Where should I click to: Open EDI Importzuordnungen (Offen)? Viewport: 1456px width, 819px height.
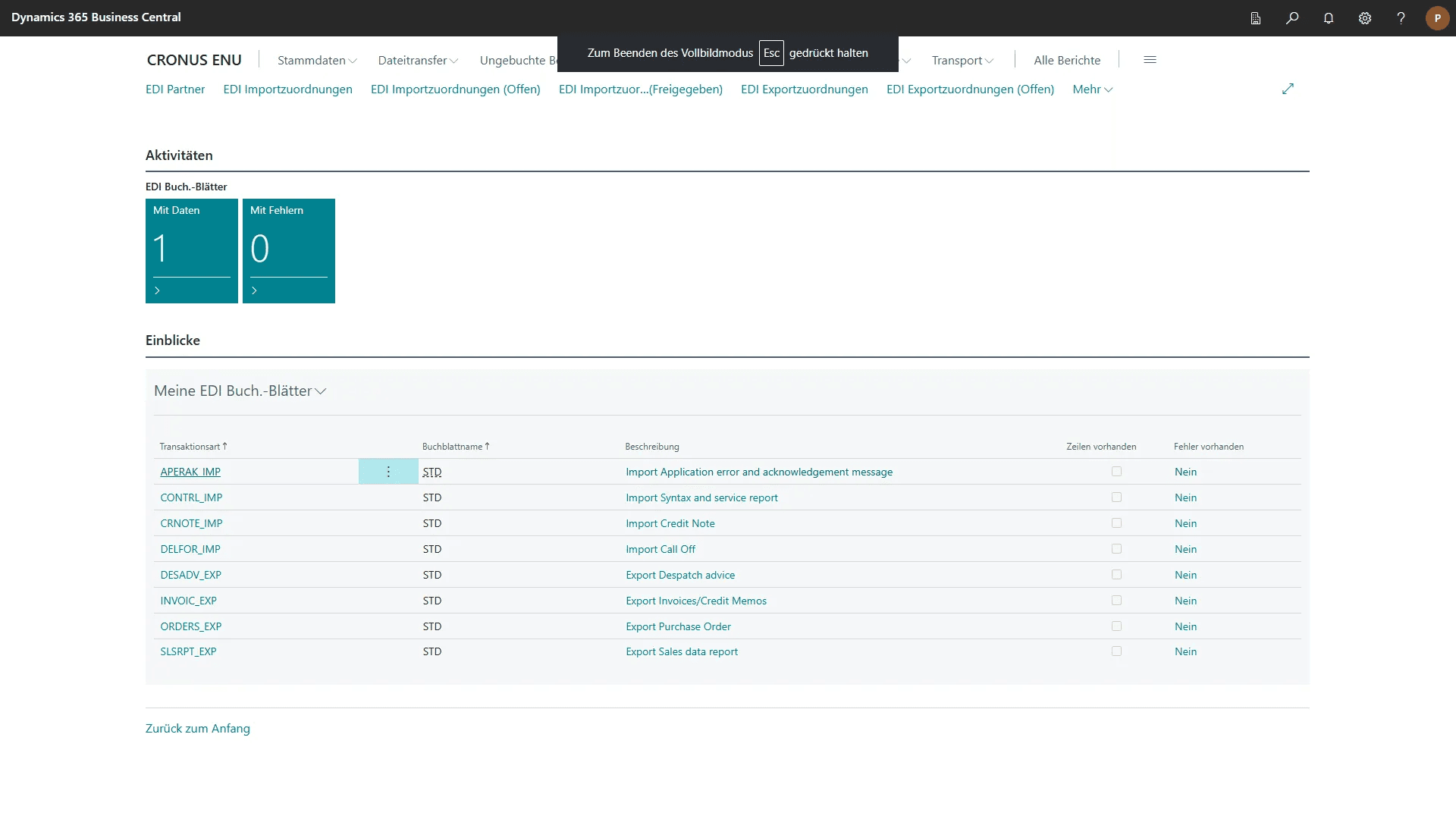click(x=455, y=89)
